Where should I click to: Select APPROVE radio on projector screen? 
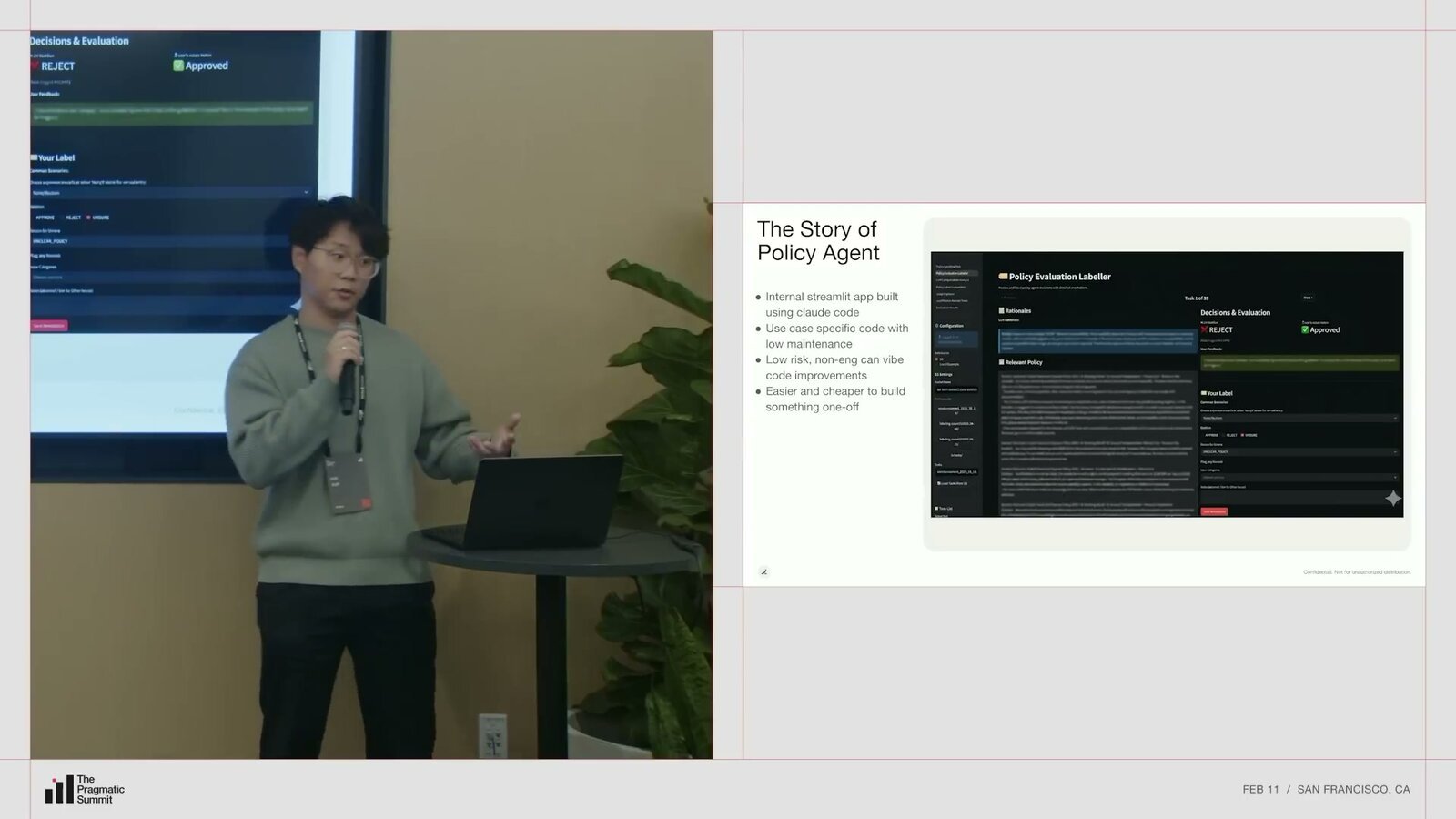pos(44,217)
